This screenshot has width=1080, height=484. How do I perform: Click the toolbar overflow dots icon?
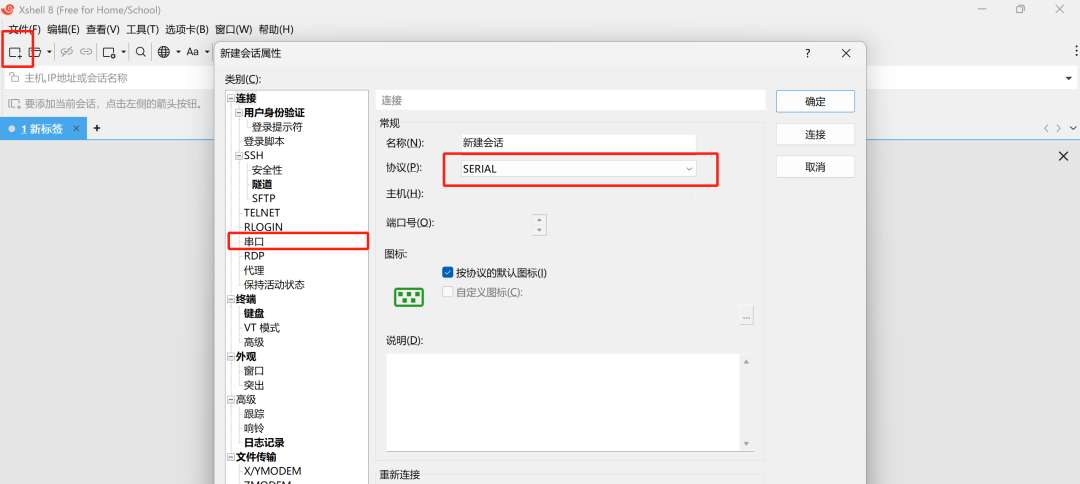click(1077, 51)
